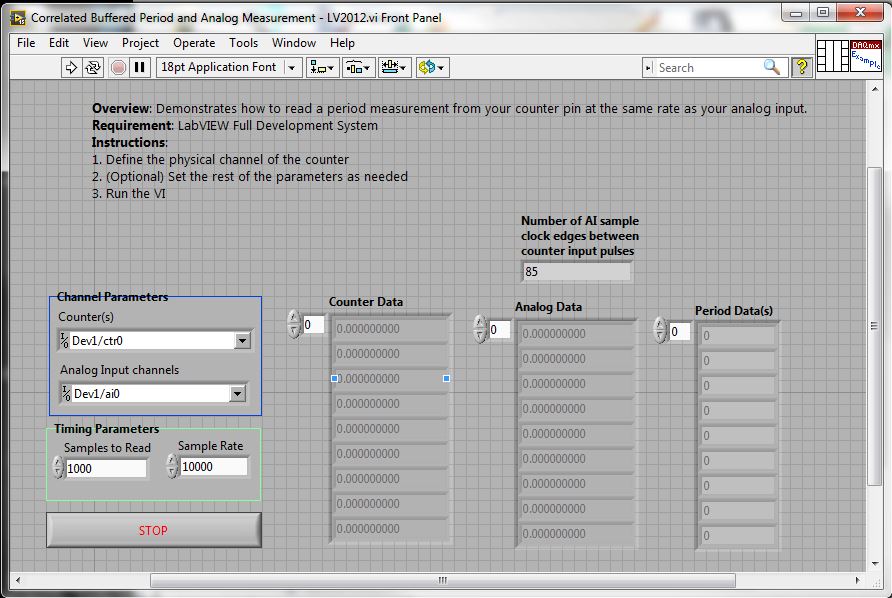Click the Run arrow button
The height and width of the screenshot is (598, 892).
71,68
